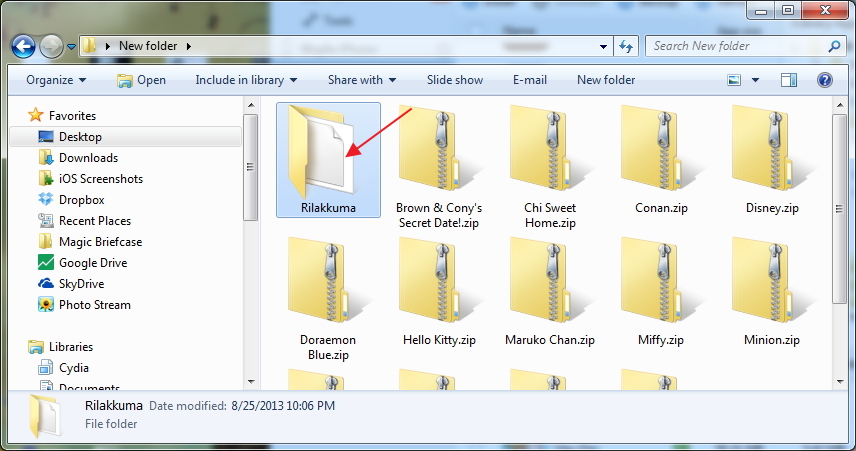Select the New folder breadcrumb
The height and width of the screenshot is (451, 856).
coord(148,46)
